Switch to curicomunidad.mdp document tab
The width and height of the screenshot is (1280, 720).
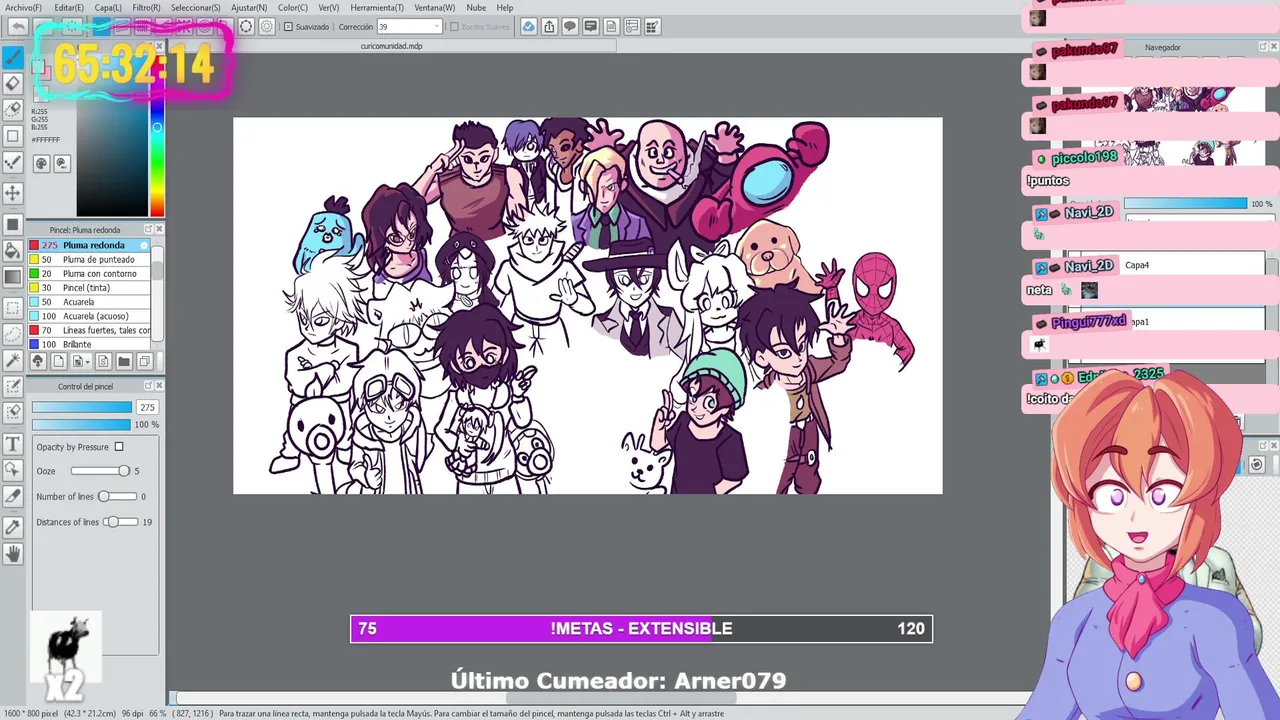pyautogui.click(x=391, y=46)
